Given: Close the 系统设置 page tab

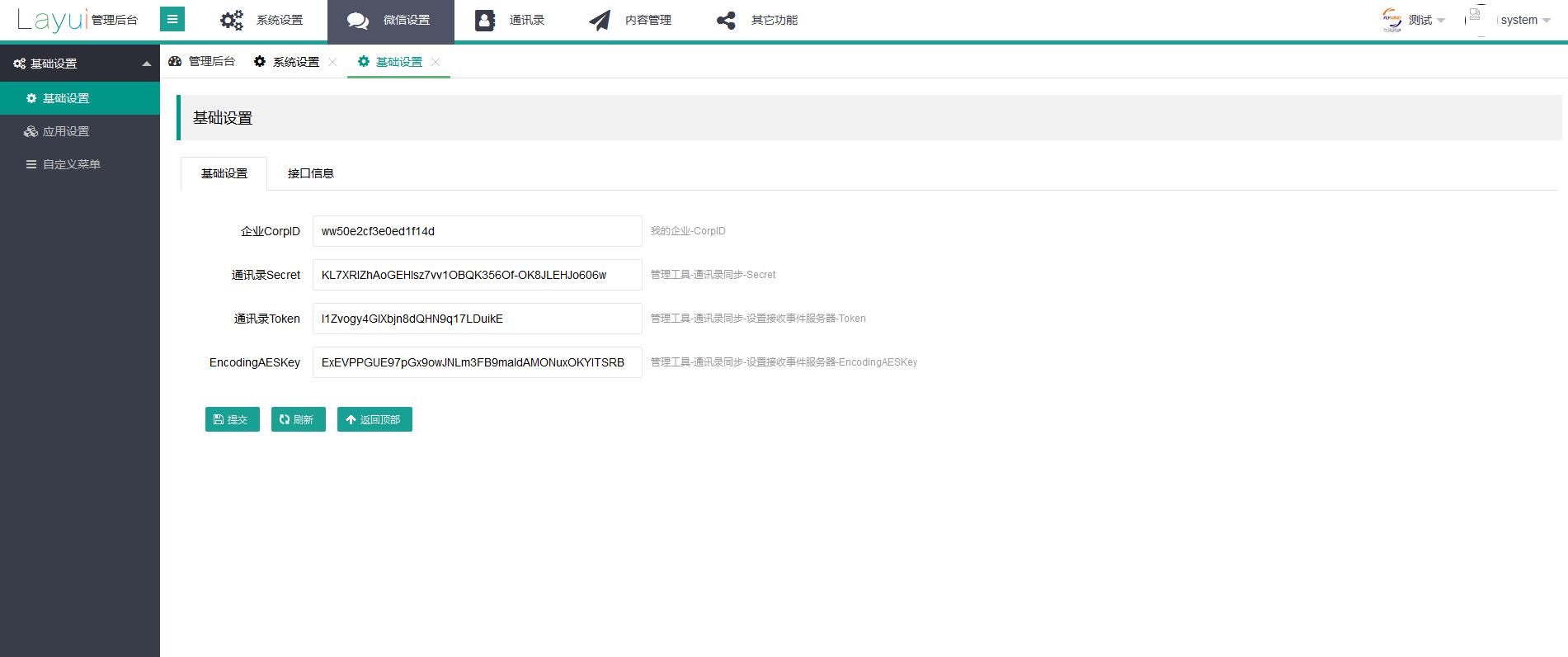Looking at the screenshot, I should pyautogui.click(x=332, y=62).
